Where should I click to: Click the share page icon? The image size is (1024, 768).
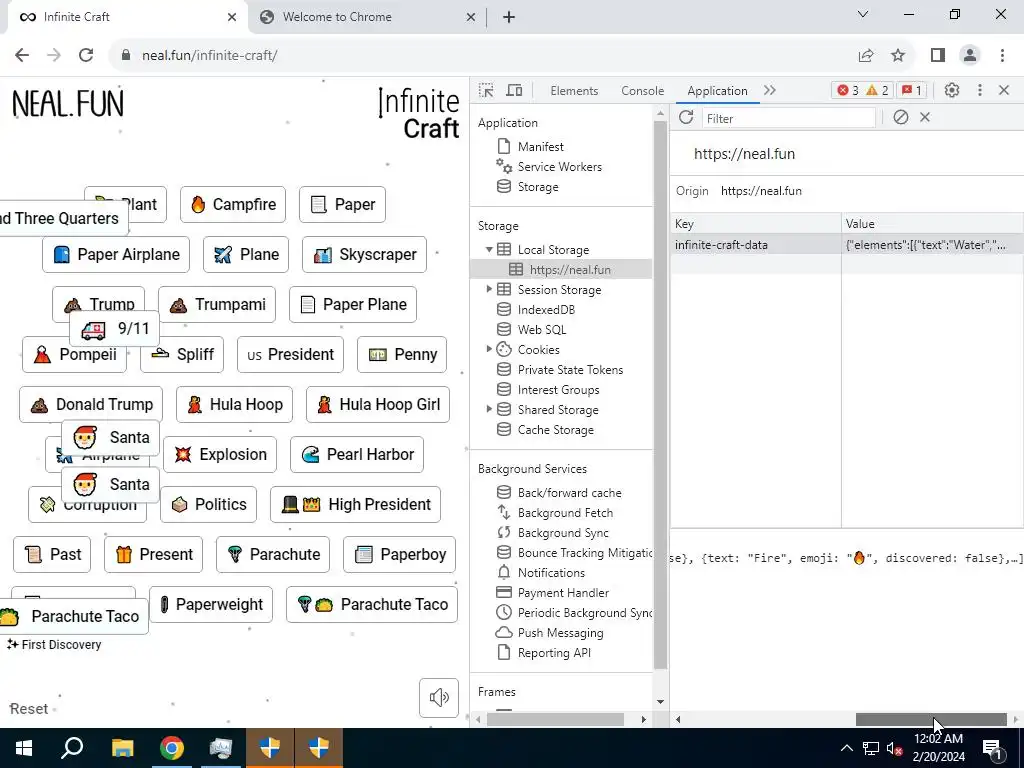(x=866, y=55)
